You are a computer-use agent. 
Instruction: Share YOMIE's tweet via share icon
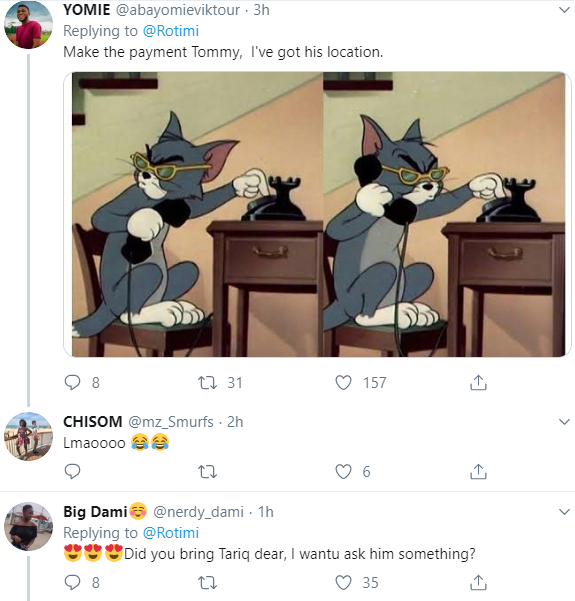tap(478, 382)
